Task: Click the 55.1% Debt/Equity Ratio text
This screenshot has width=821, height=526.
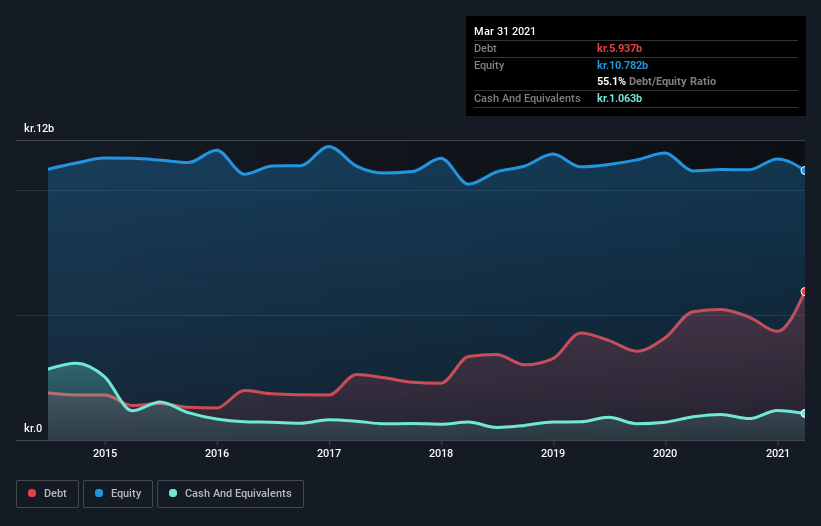Action: tap(657, 81)
